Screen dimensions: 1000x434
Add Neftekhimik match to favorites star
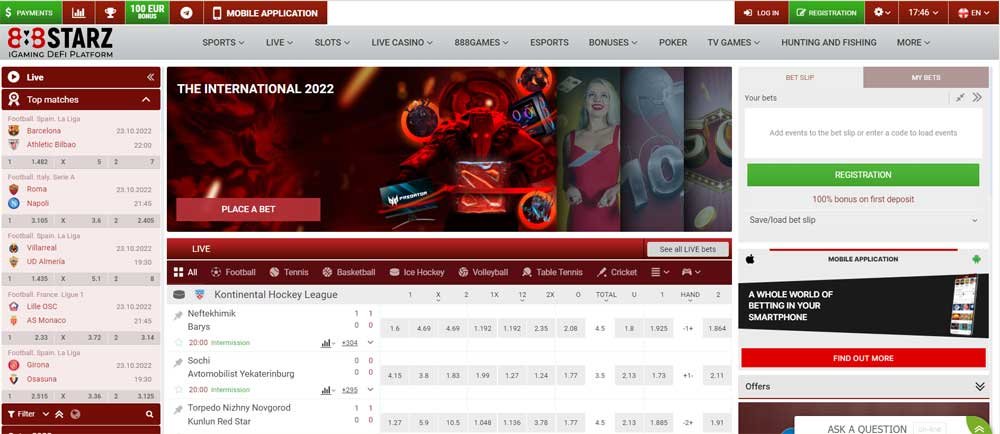click(x=179, y=343)
